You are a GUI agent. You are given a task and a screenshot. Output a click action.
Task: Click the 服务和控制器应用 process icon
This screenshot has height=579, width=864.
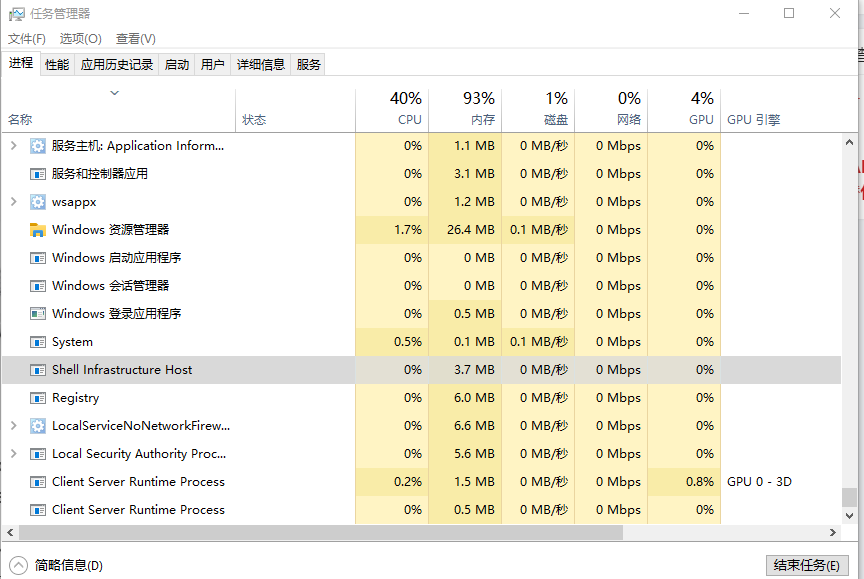click(38, 173)
